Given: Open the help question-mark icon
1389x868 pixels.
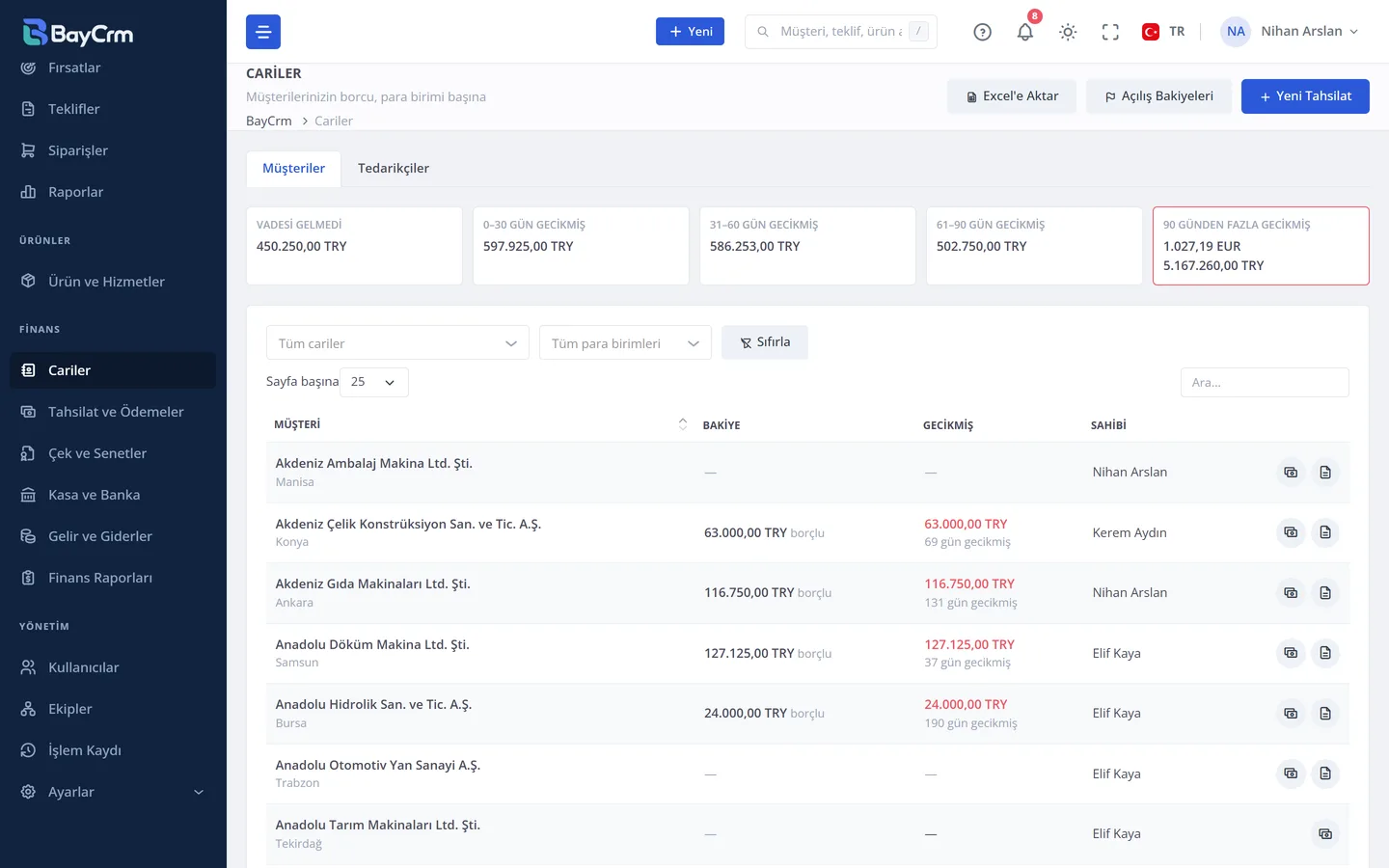Looking at the screenshot, I should click(x=982, y=32).
